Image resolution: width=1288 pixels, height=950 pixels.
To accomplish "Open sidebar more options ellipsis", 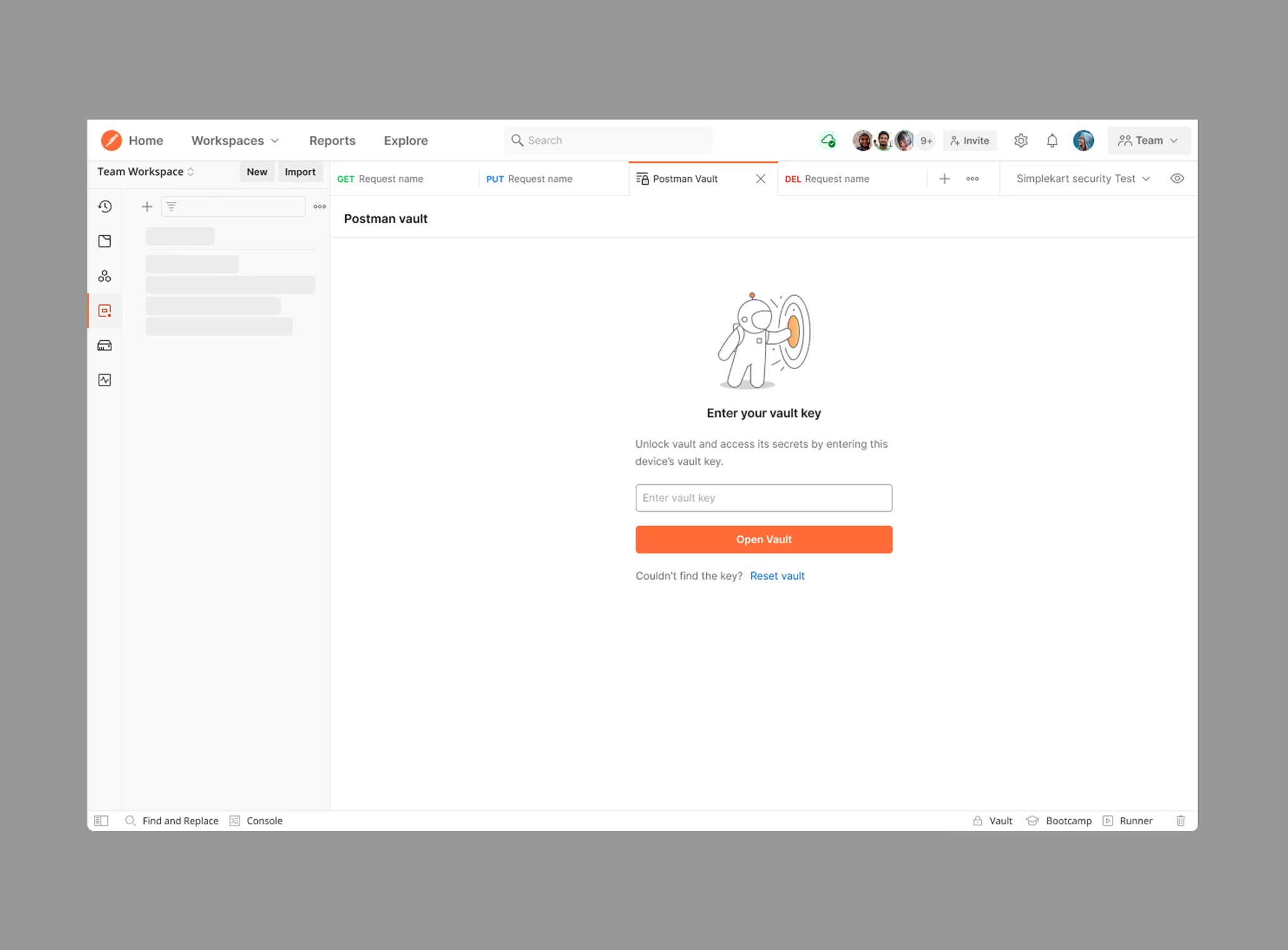I will point(319,206).
